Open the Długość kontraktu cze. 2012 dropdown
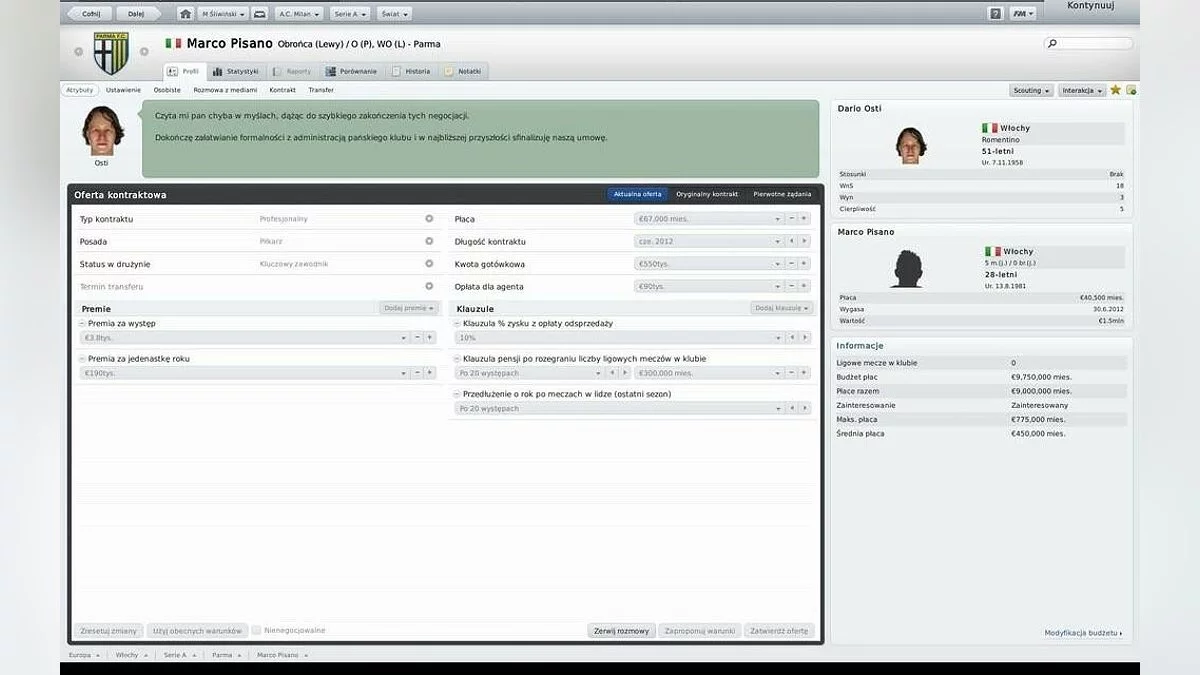 708,241
